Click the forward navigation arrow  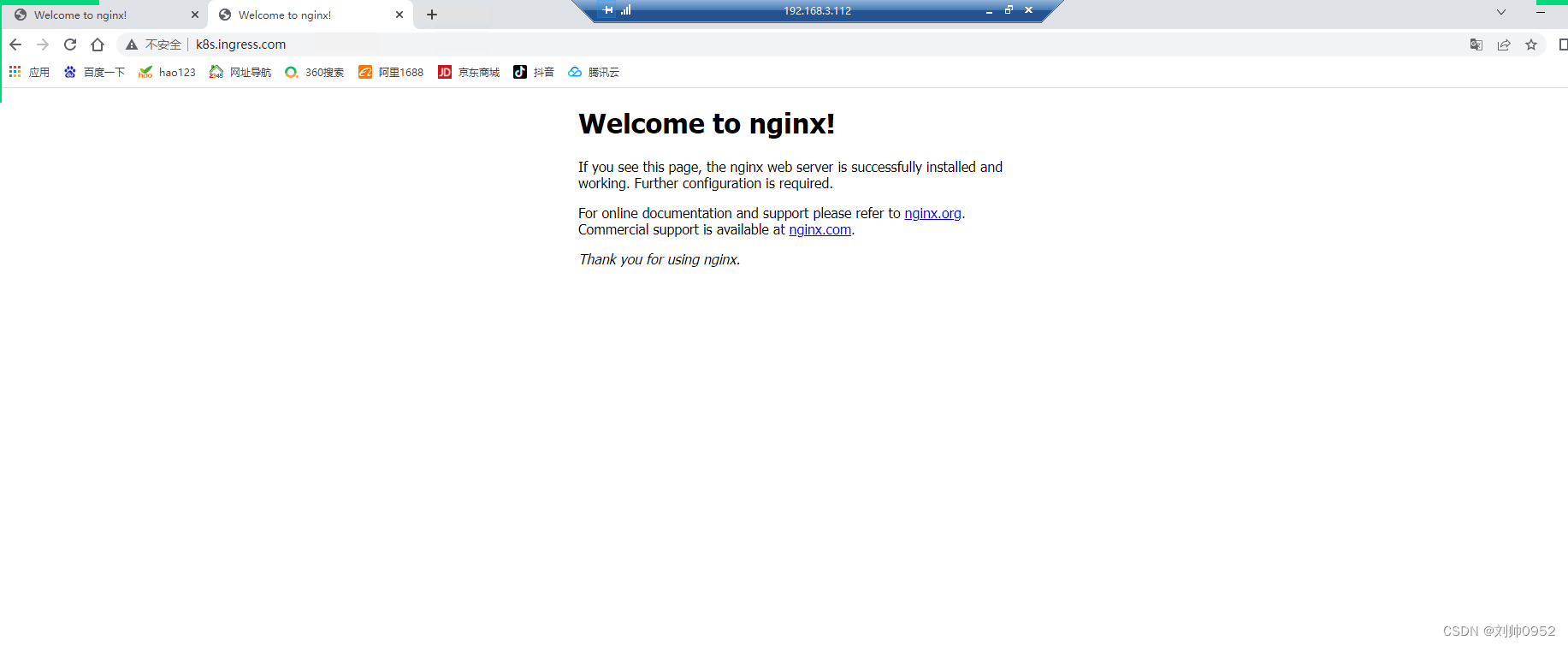tap(43, 44)
